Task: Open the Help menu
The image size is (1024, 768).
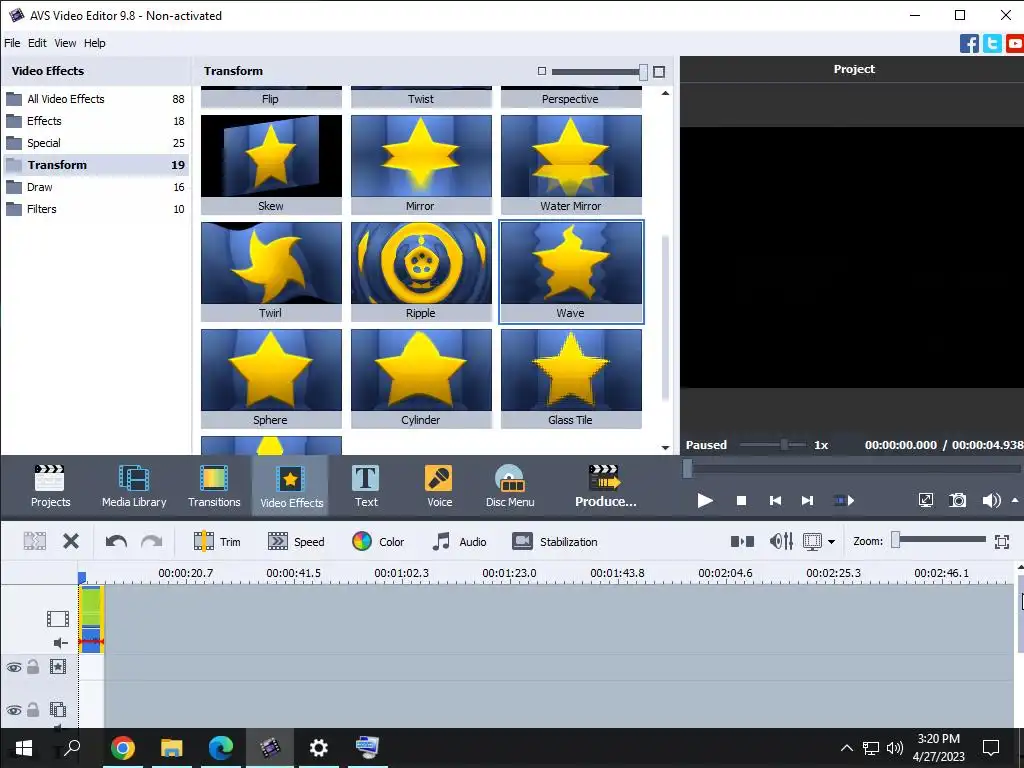Action: 94,43
